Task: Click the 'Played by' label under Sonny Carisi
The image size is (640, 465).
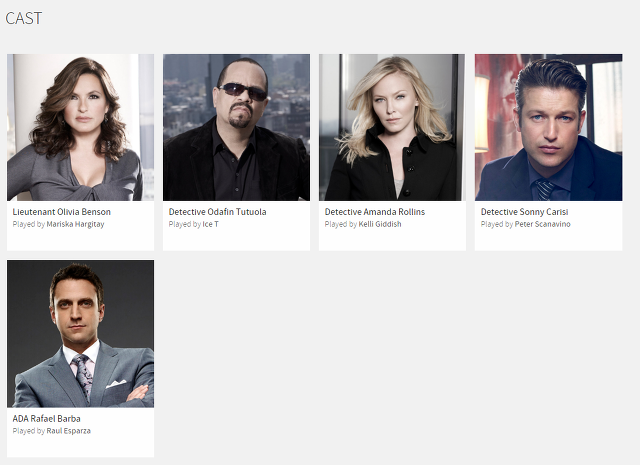Action: pos(497,224)
